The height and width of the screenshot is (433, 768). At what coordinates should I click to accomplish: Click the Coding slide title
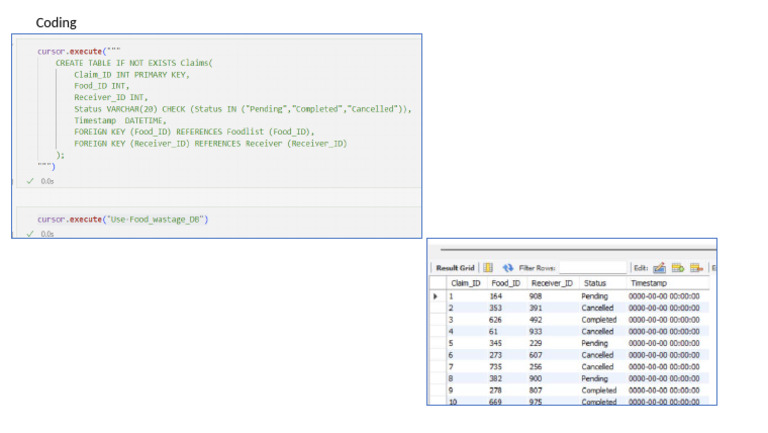click(x=56, y=23)
